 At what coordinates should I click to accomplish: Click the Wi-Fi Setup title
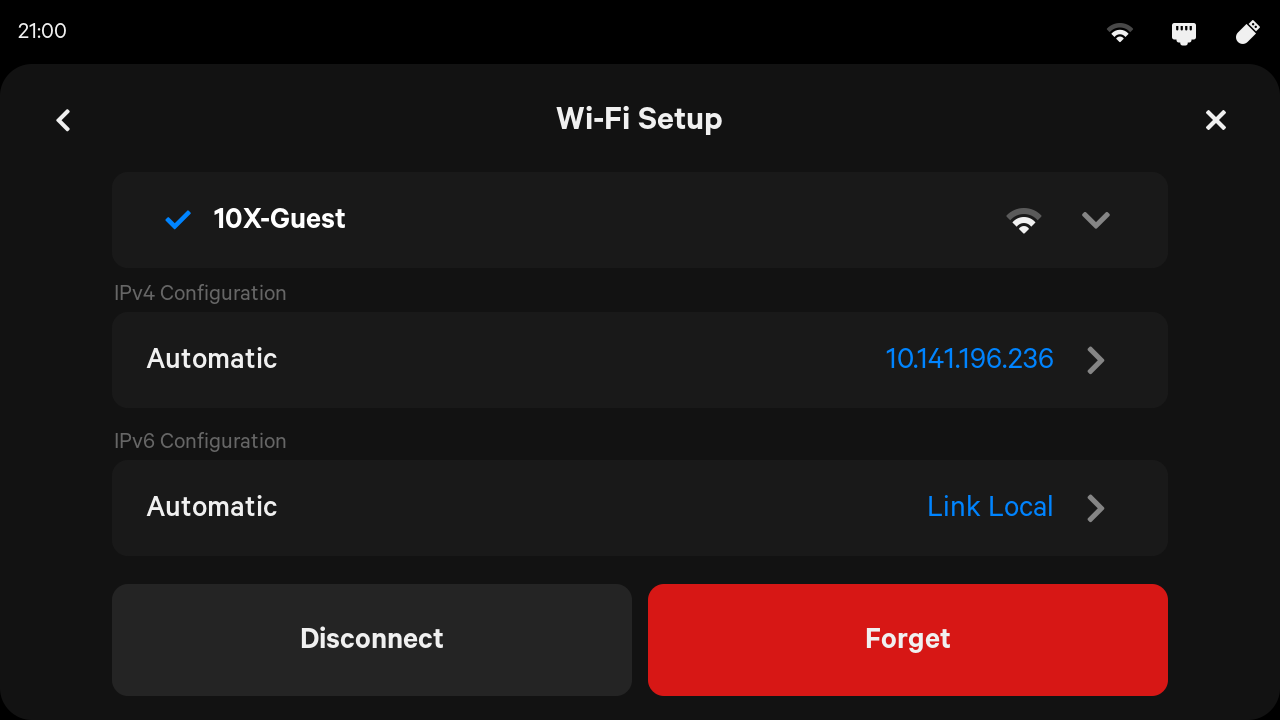coord(639,119)
